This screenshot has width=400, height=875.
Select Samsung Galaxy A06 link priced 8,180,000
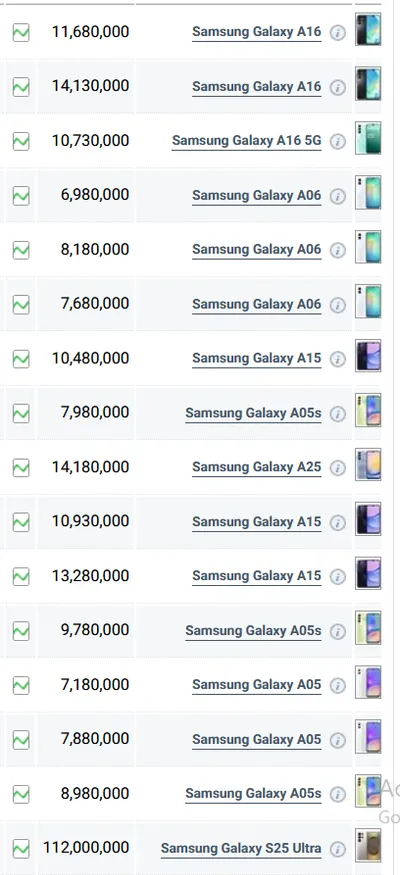coord(257,249)
